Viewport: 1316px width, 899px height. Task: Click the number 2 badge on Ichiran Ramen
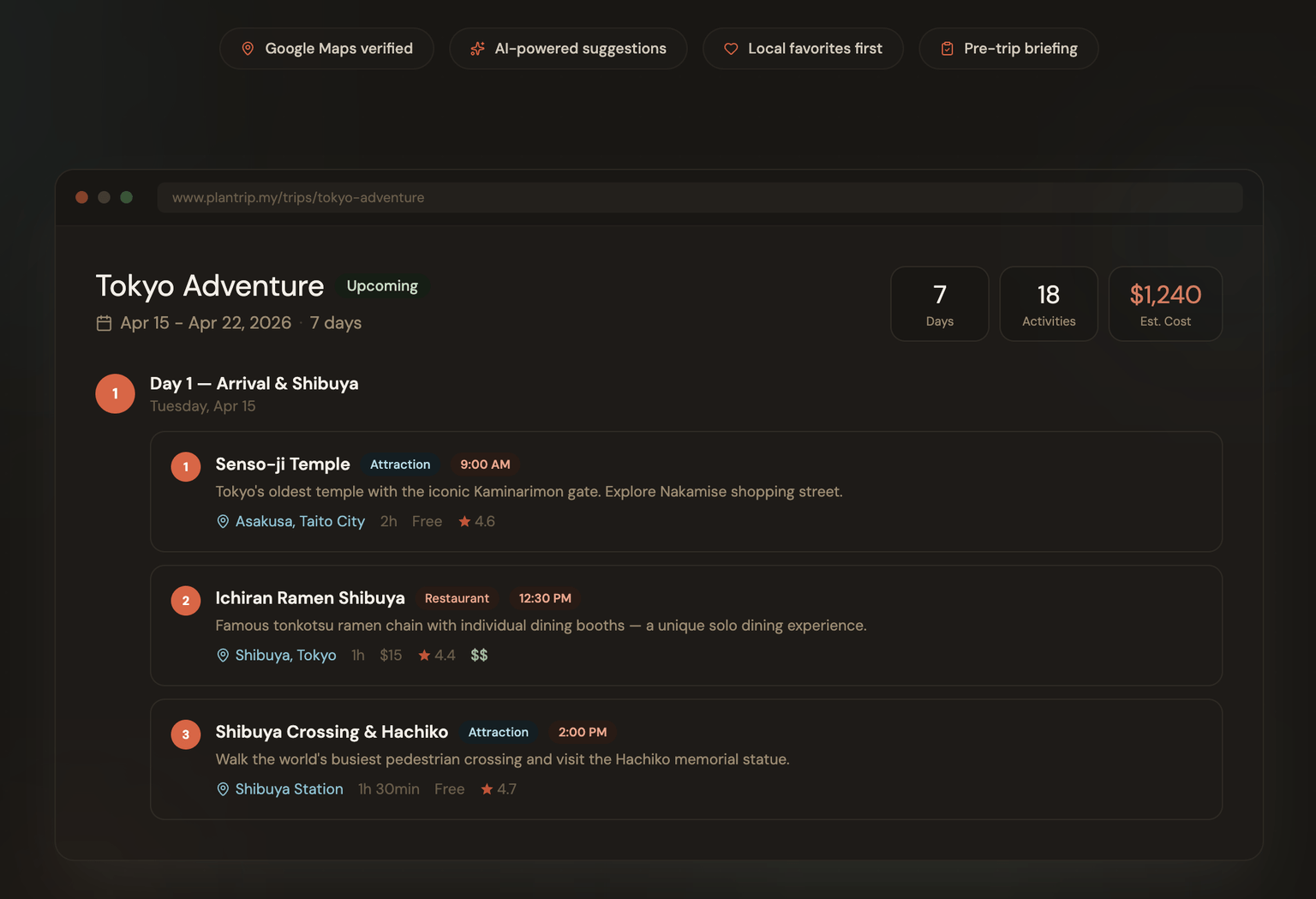(x=186, y=600)
